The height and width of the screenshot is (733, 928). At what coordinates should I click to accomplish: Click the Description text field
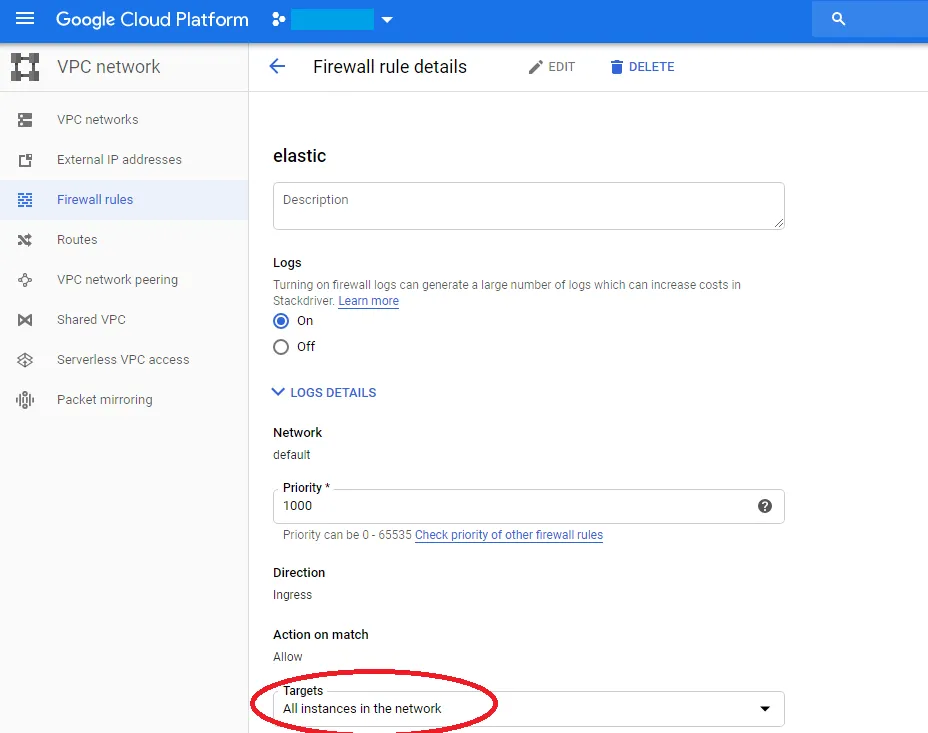528,206
